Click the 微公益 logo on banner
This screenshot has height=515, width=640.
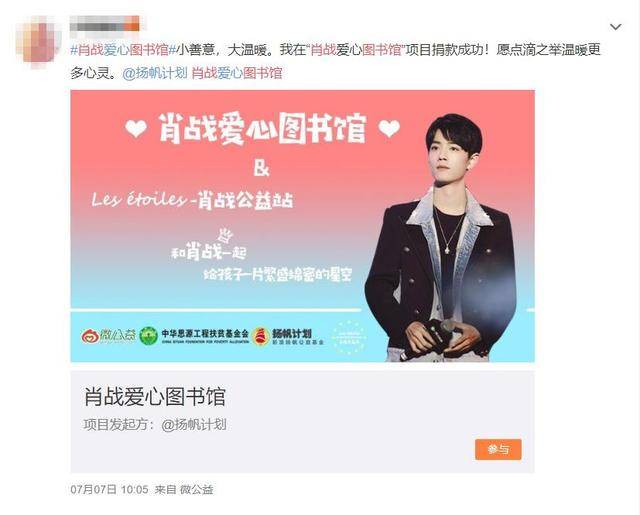coord(108,336)
